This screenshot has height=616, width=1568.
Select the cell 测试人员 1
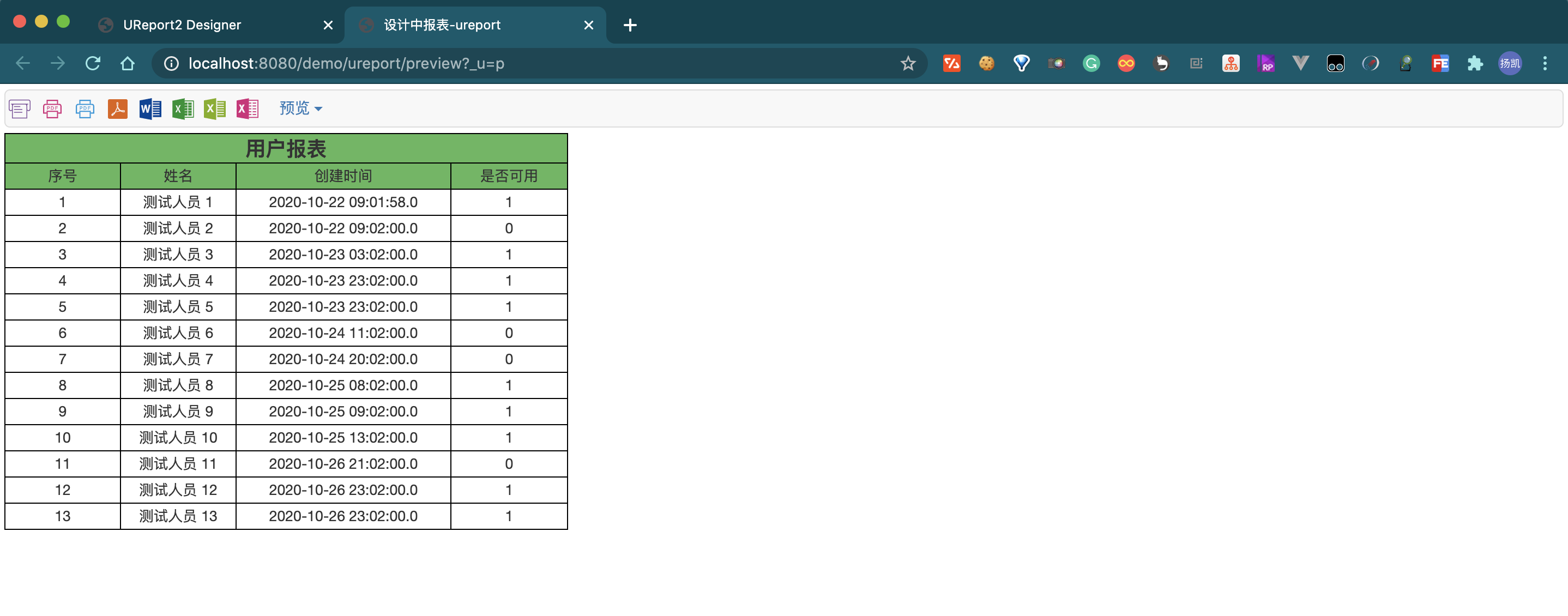(178, 202)
